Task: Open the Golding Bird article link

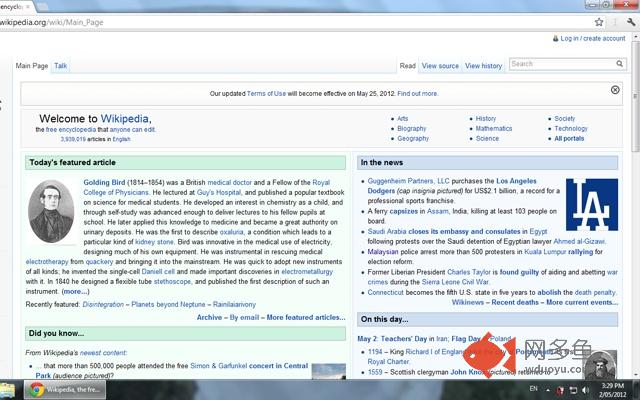Action: (x=104, y=182)
